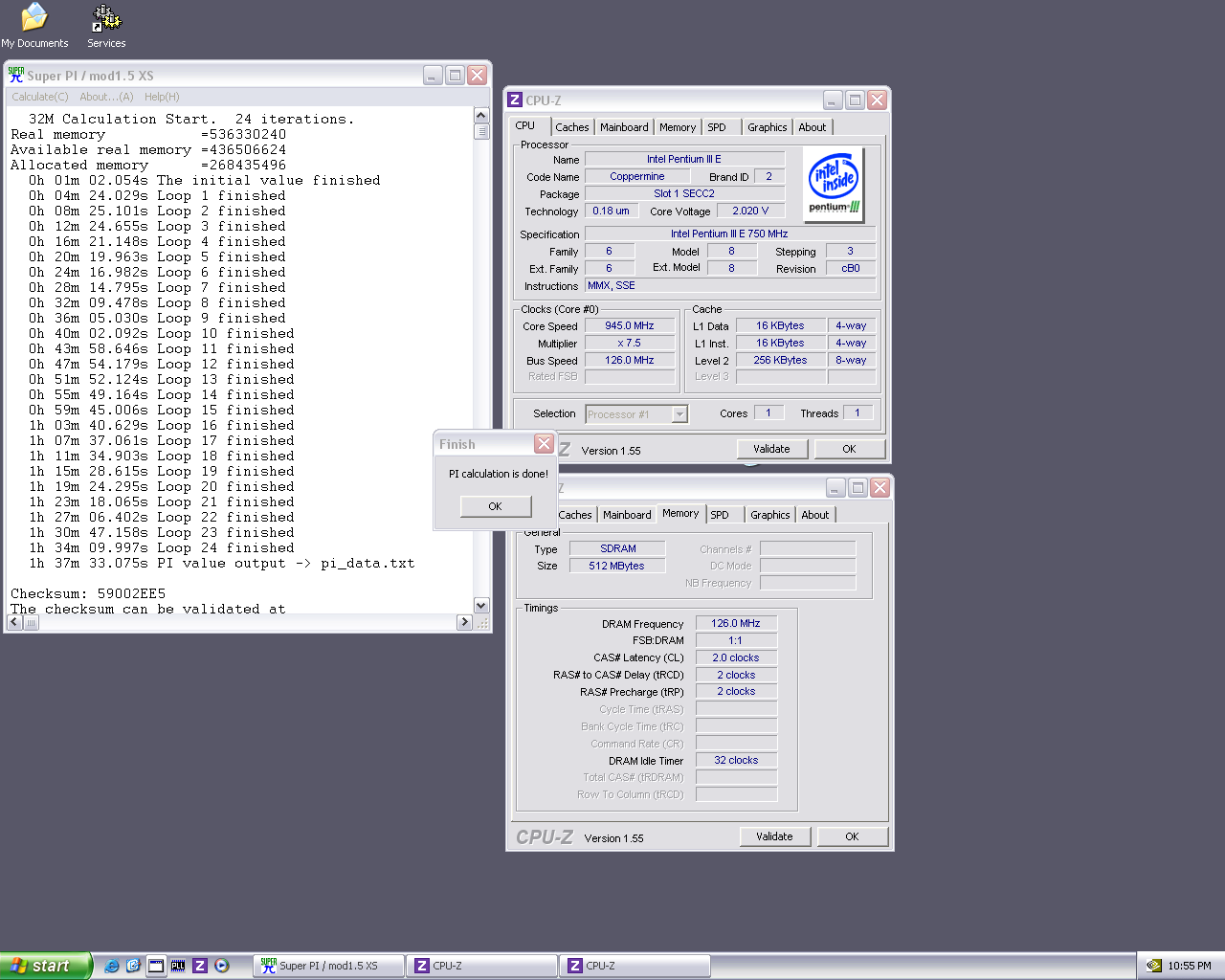
Task: Click the second CPU-Z taskbar button
Action: (635, 966)
